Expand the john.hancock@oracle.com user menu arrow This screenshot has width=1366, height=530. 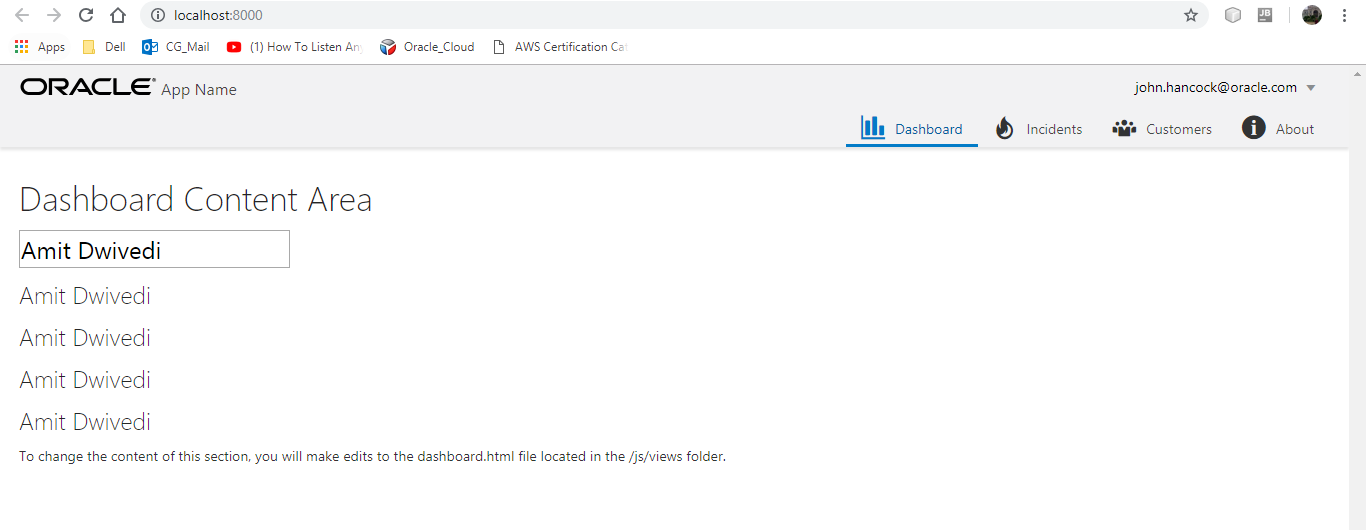(1311, 88)
